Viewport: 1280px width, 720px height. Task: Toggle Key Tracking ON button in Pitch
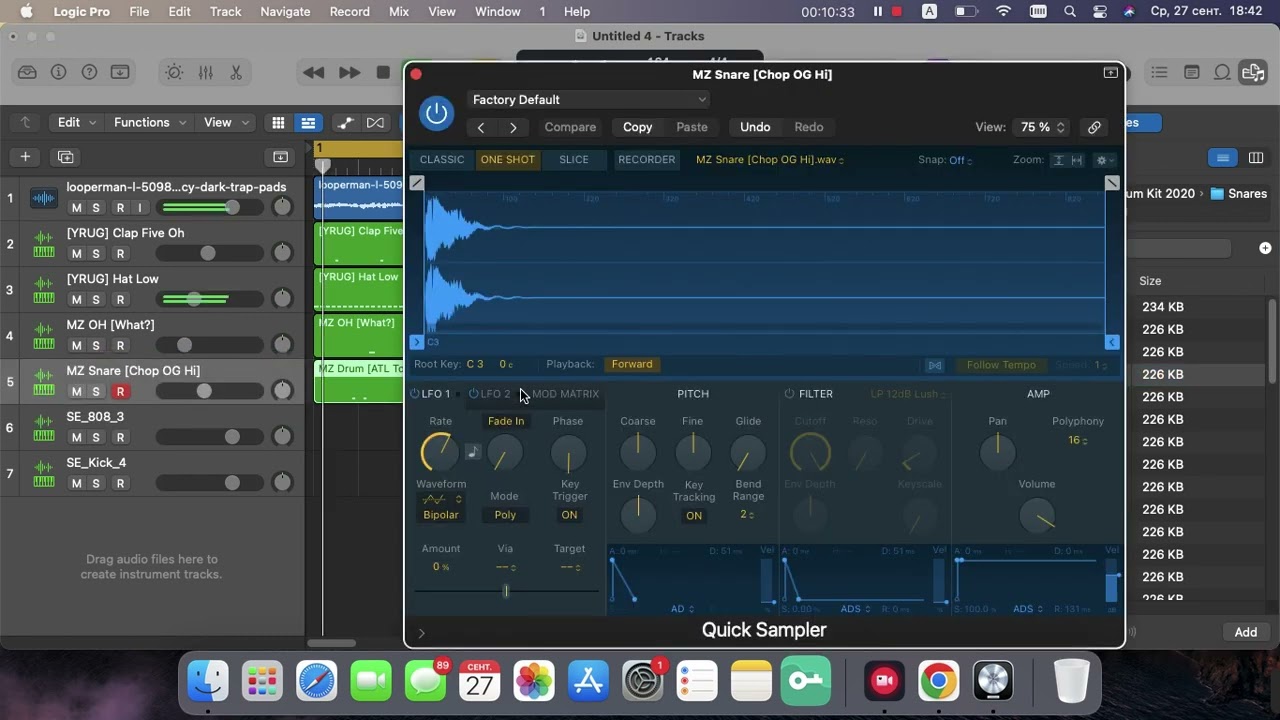coord(694,516)
